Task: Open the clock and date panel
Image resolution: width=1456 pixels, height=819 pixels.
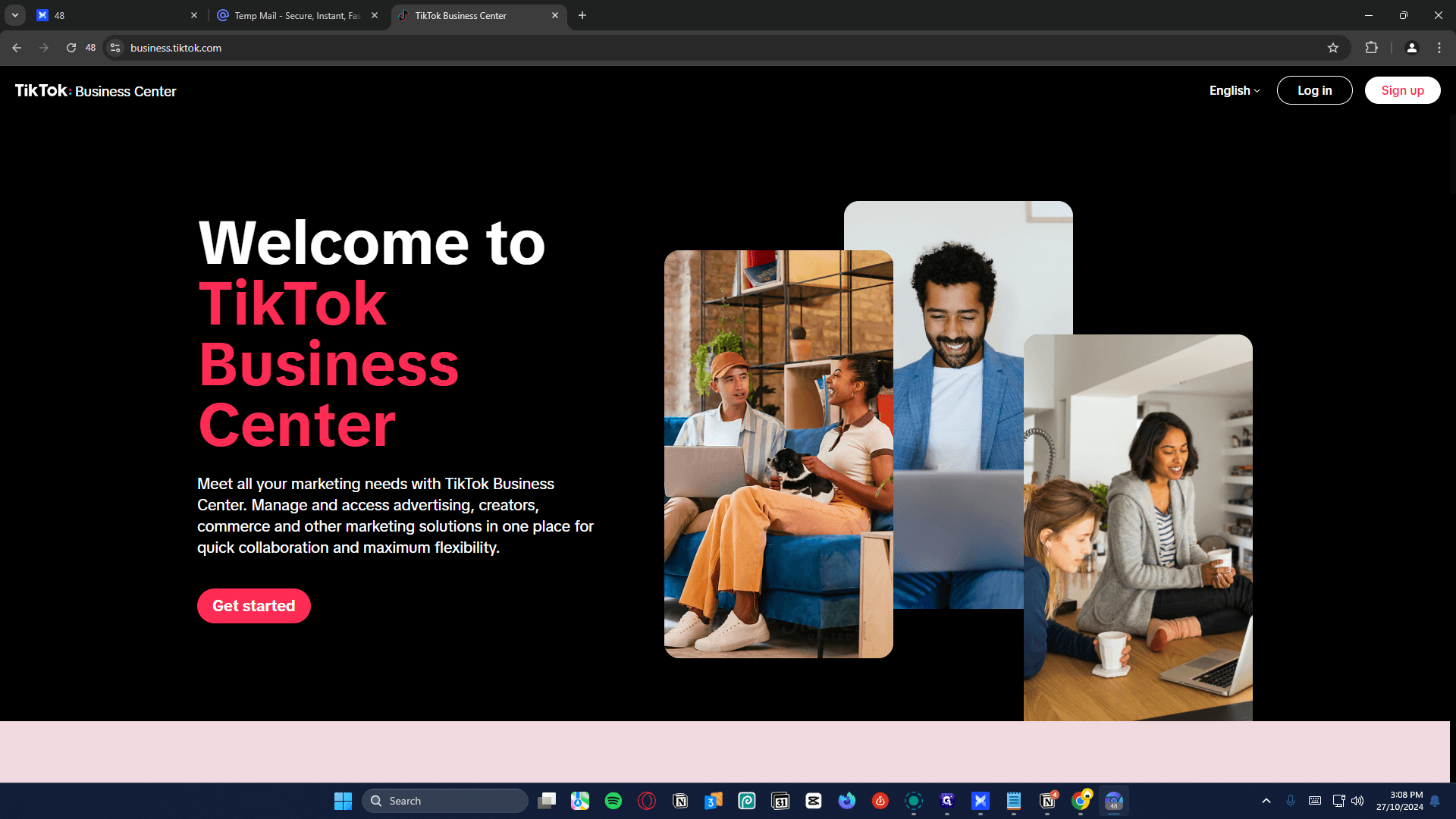Action: click(x=1400, y=801)
